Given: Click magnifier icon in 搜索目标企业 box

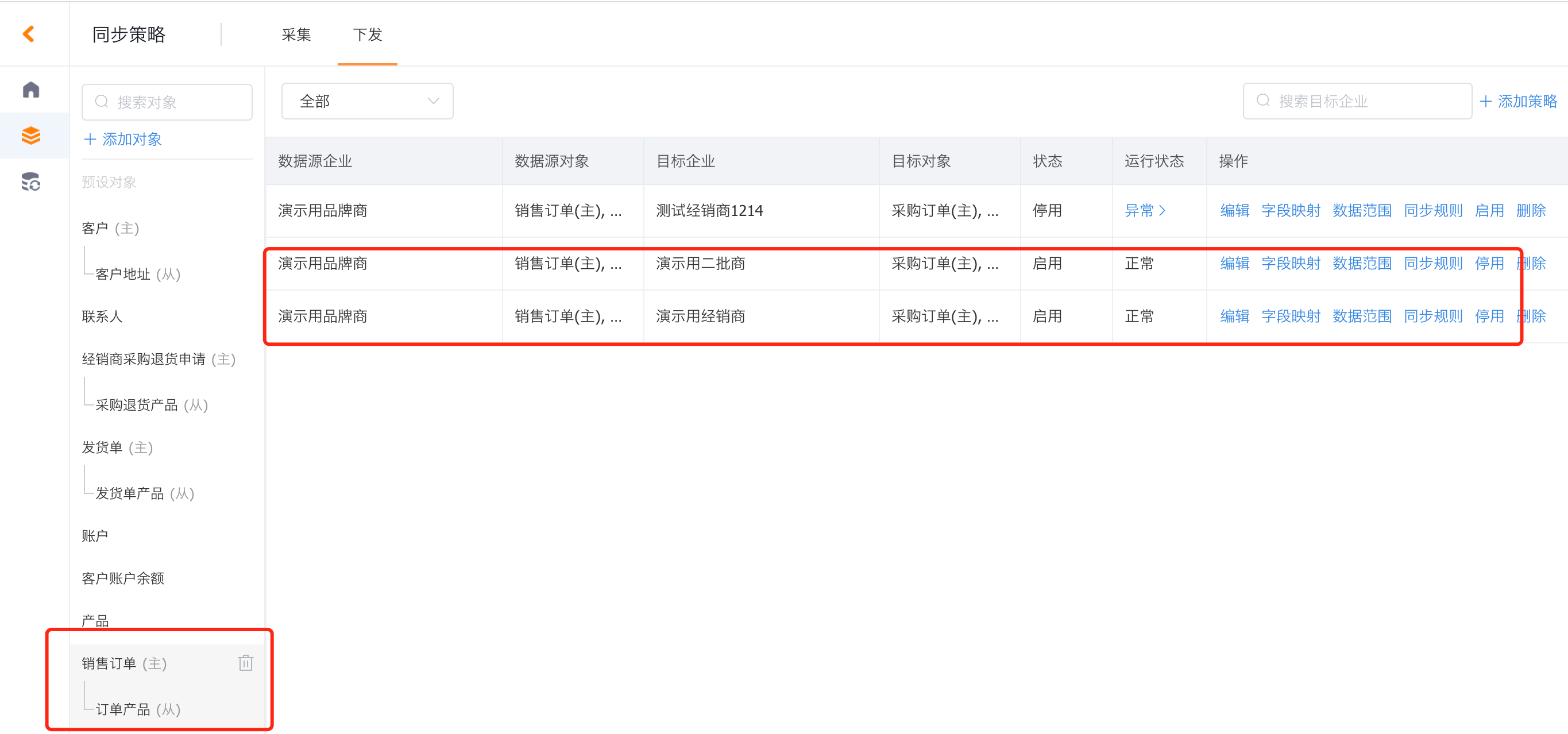Looking at the screenshot, I should click(x=1263, y=101).
